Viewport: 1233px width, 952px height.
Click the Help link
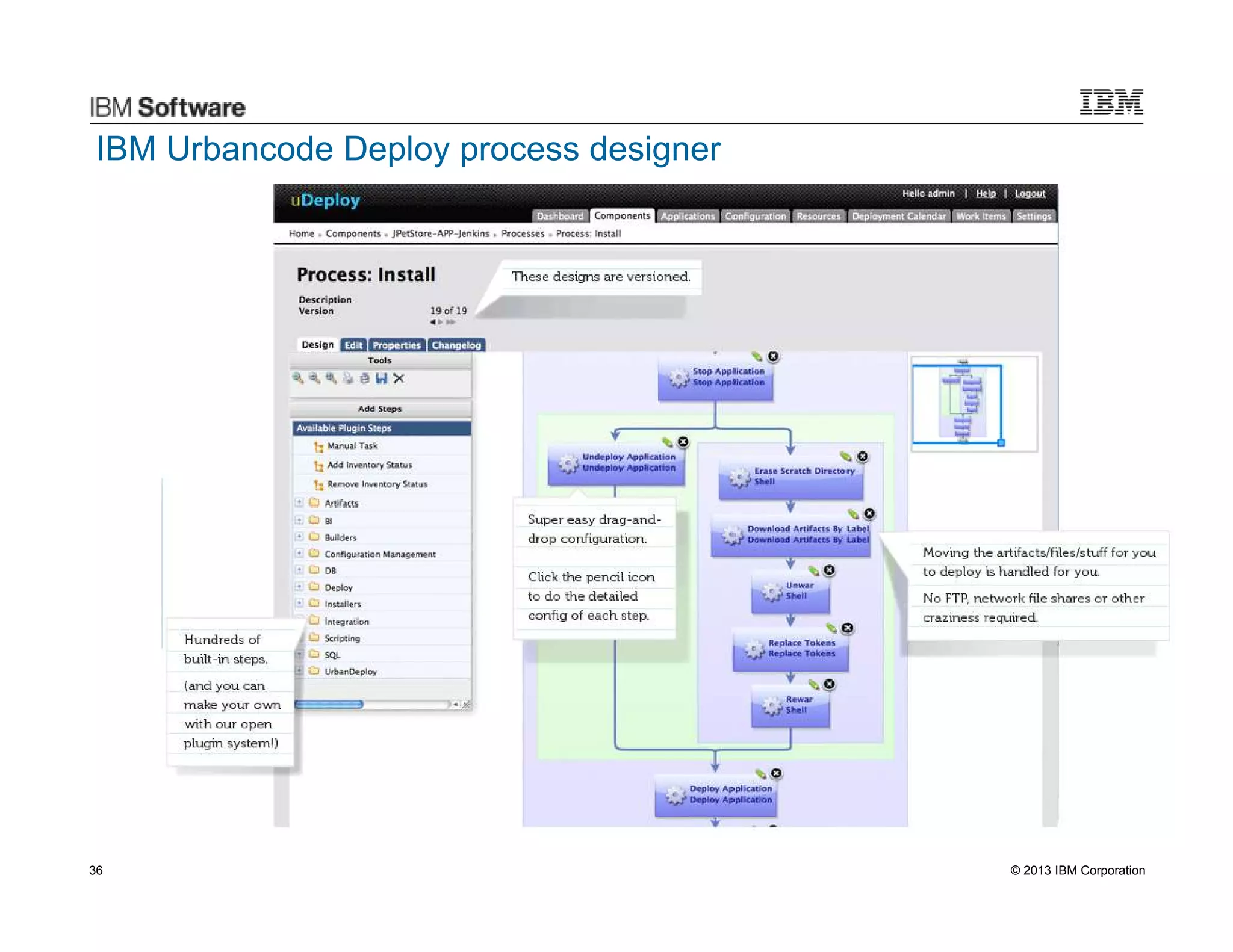click(986, 193)
